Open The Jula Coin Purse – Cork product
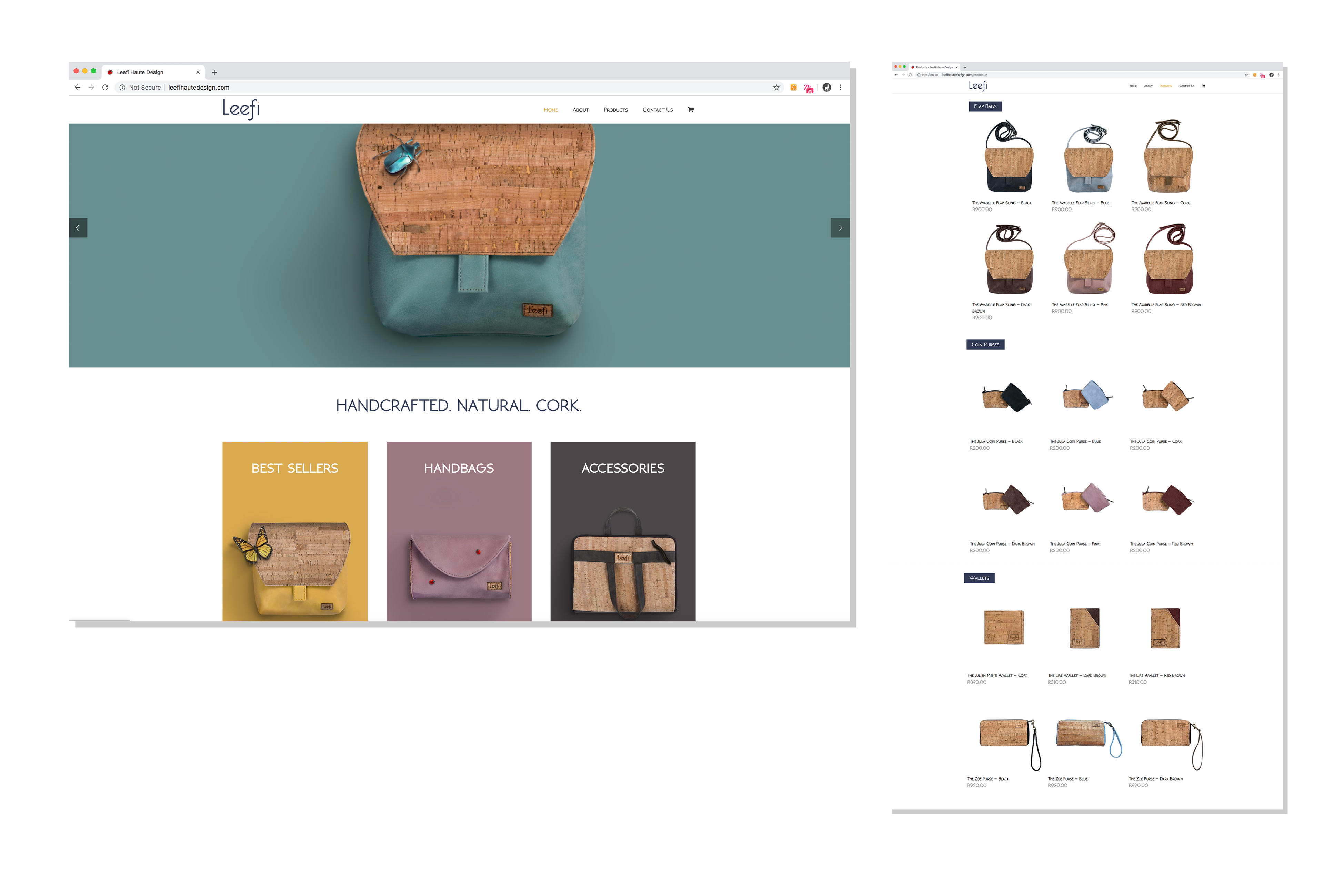The height and width of the screenshot is (896, 1324). coord(1155,441)
